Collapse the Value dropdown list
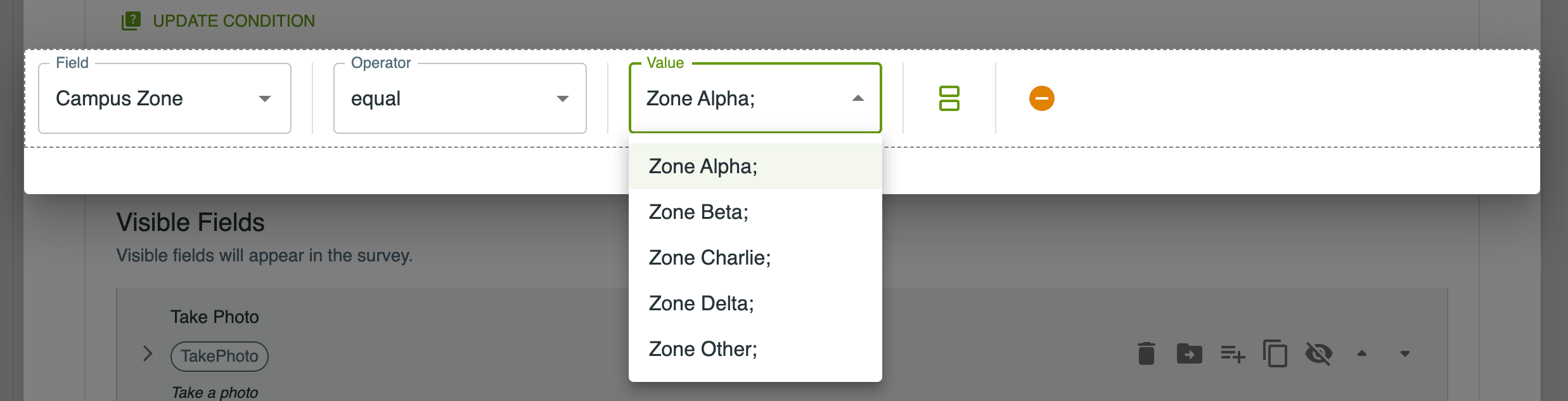The image size is (1568, 401). pos(858,98)
